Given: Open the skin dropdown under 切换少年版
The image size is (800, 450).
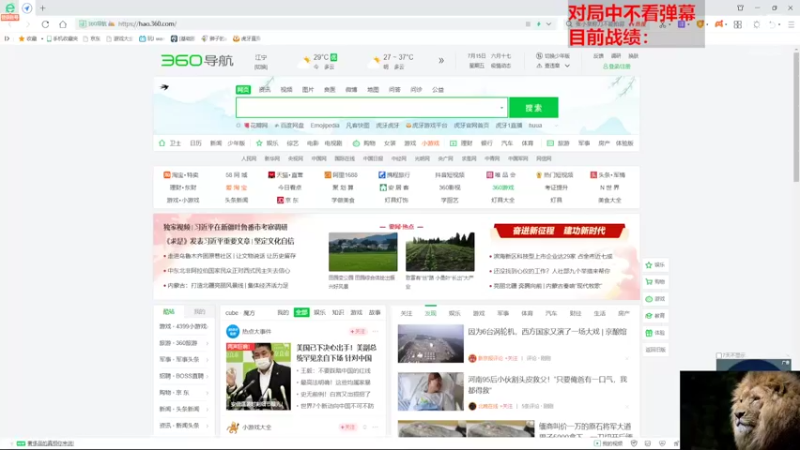Looking at the screenshot, I should pos(567,66).
